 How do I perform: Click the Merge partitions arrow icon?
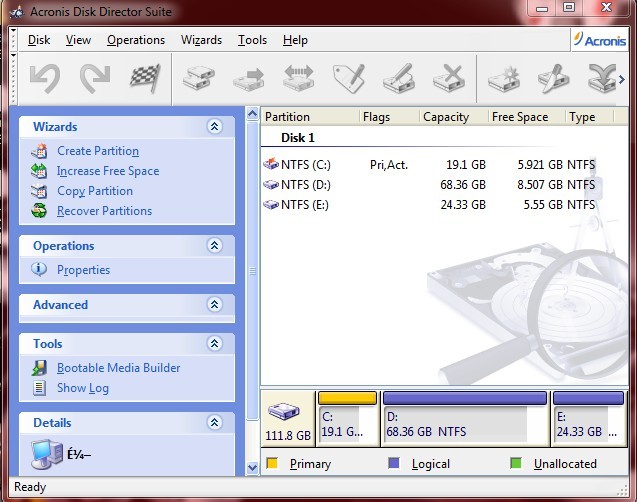[x=602, y=78]
